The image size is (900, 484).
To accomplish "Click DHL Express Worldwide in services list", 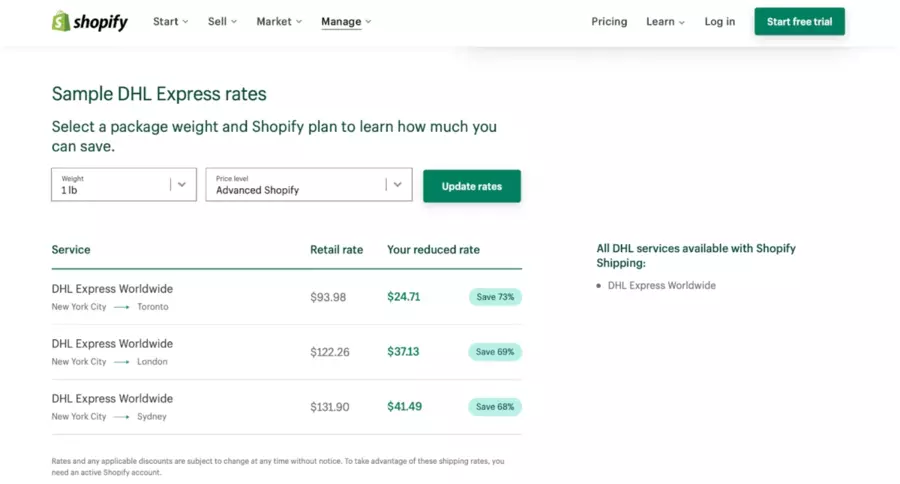I will pyautogui.click(x=661, y=285).
